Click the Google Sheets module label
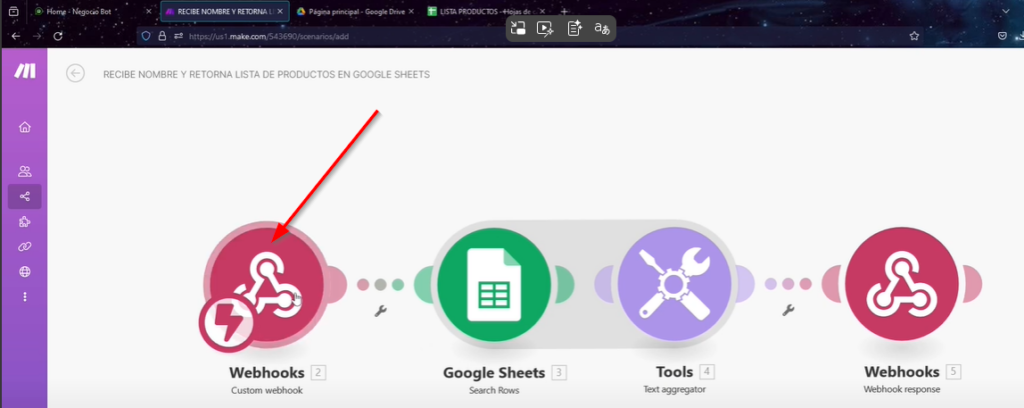The width and height of the screenshot is (1024, 408). [x=494, y=373]
